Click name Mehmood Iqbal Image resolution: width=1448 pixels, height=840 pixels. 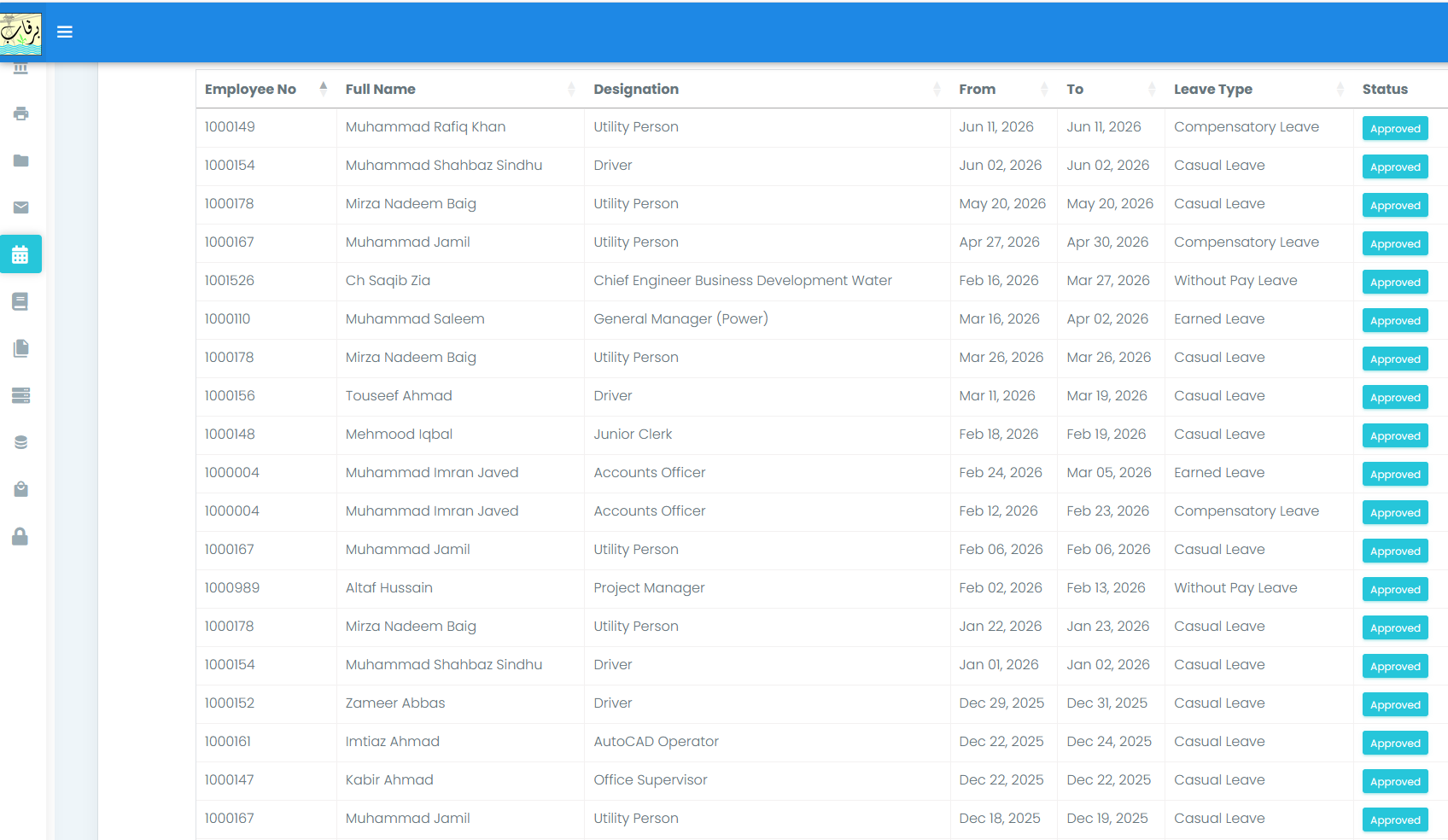point(399,434)
